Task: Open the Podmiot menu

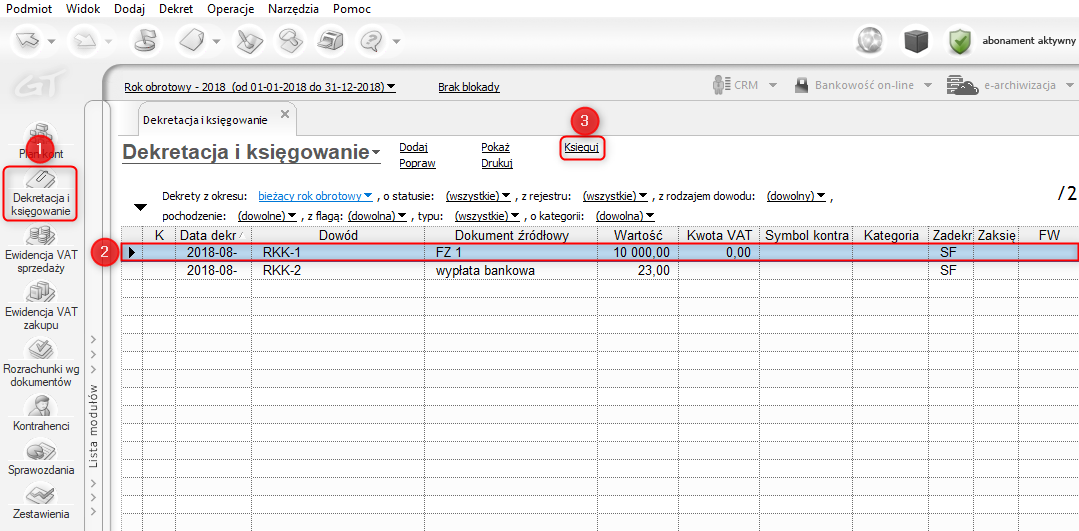Action: pos(28,9)
